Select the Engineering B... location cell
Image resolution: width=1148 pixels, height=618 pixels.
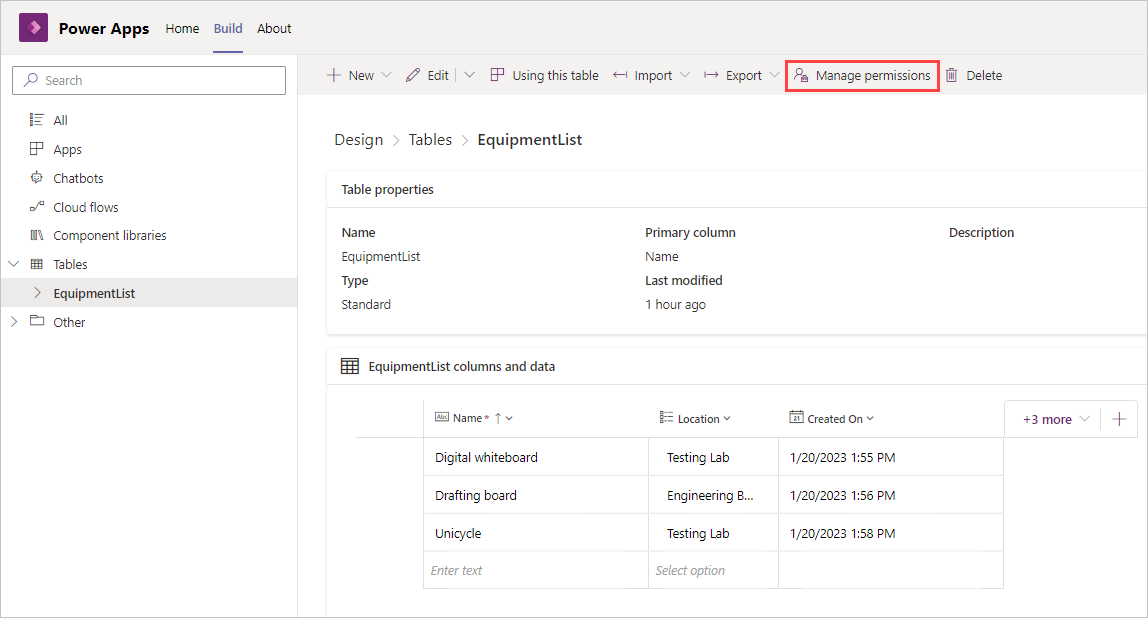tap(713, 495)
